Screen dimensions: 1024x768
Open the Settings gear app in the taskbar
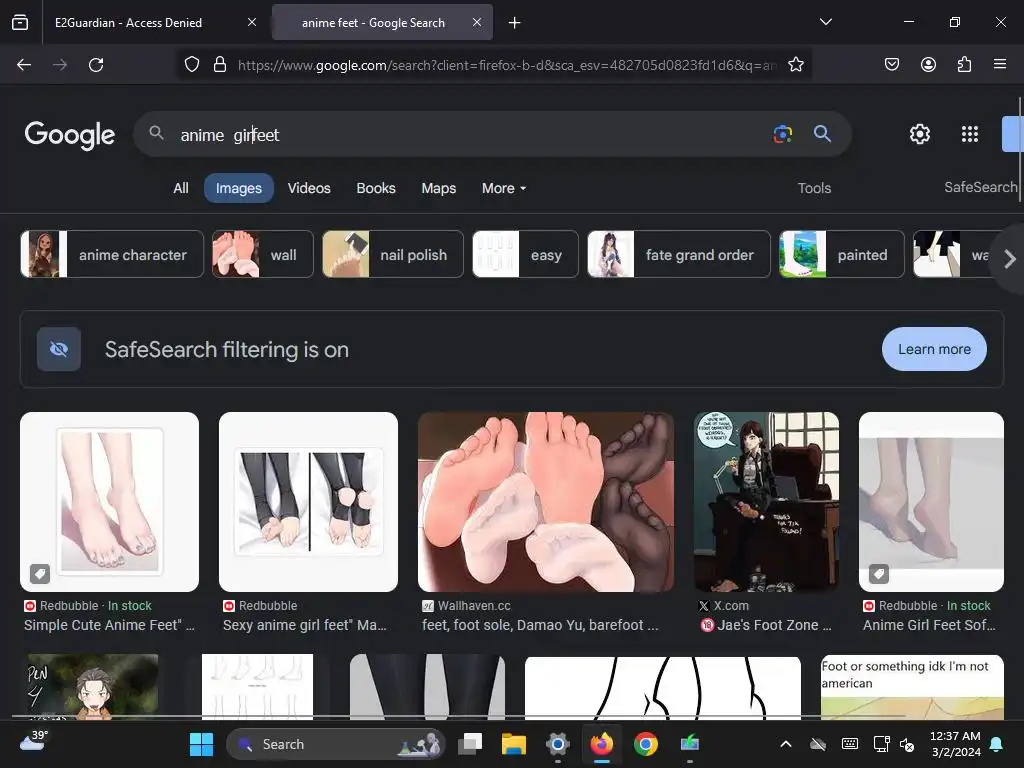[558, 744]
